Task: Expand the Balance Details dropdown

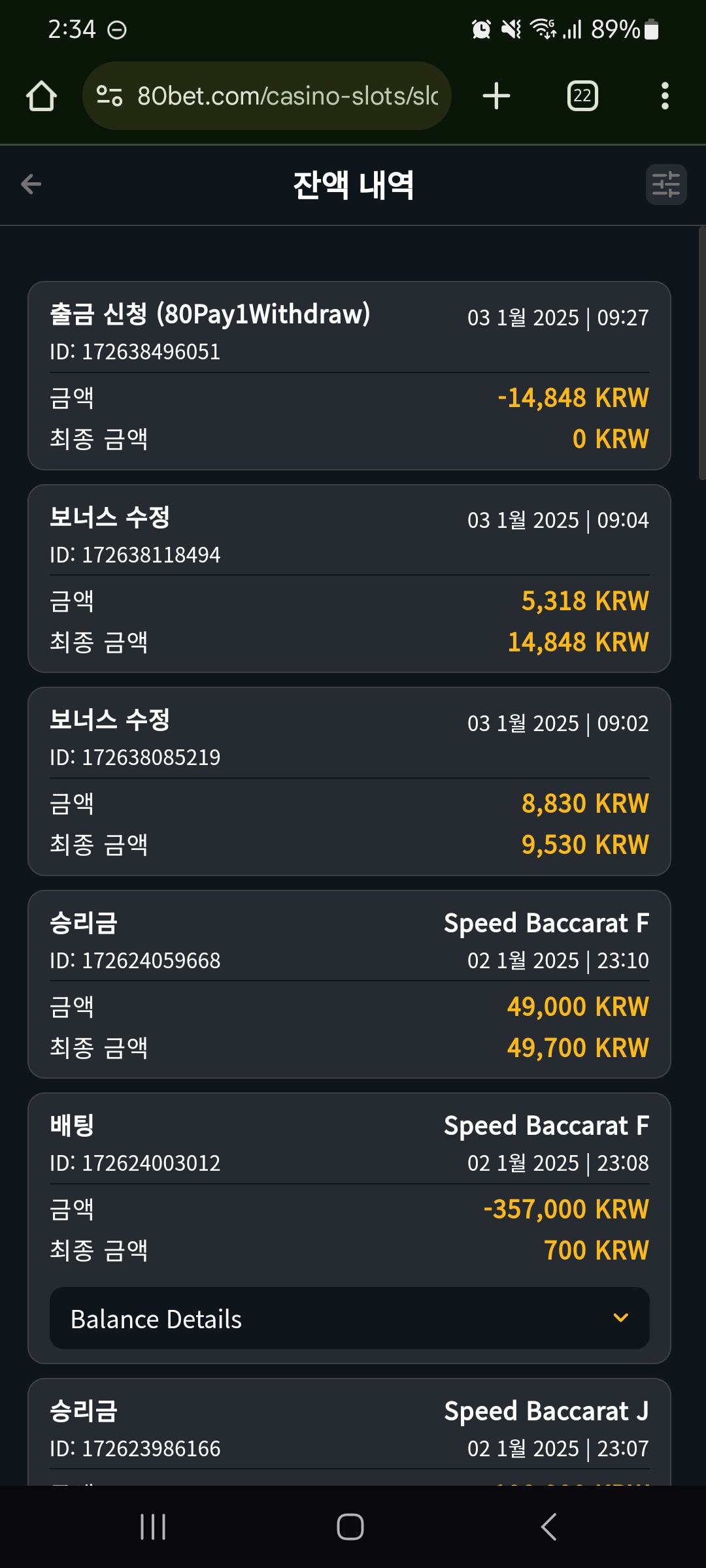Action: click(350, 1318)
